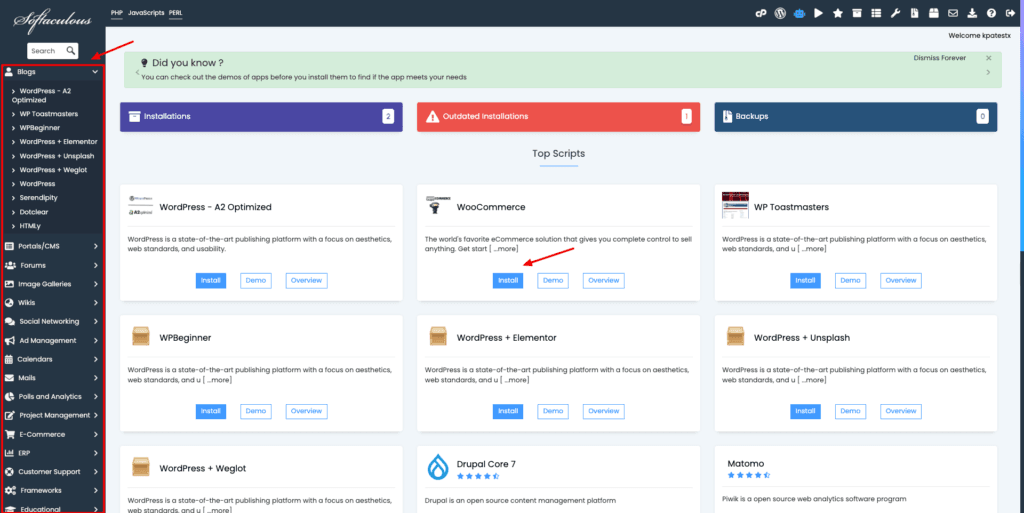Open WordPress + Unsplash Overview
Image resolution: width=1024 pixels, height=513 pixels.
pyautogui.click(x=901, y=411)
